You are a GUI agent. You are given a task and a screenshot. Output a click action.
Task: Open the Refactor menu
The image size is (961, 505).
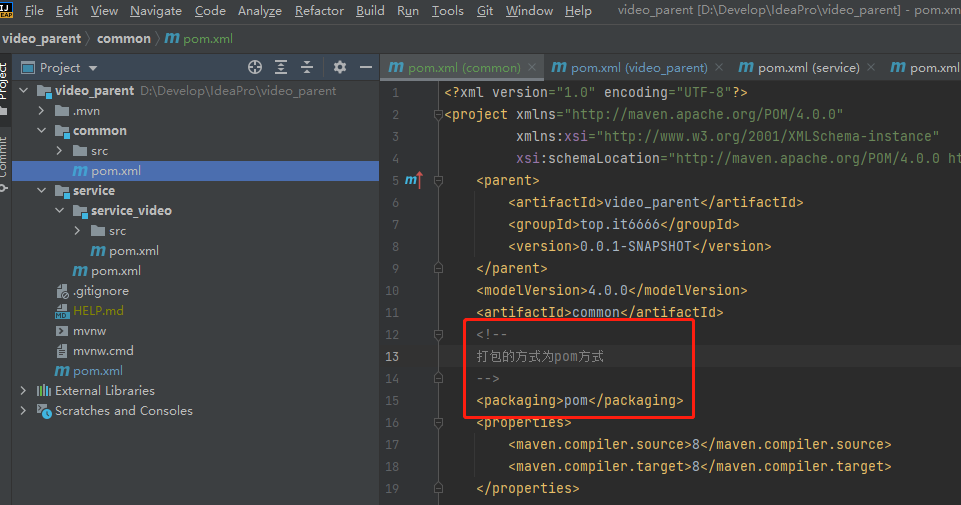pyautogui.click(x=319, y=10)
